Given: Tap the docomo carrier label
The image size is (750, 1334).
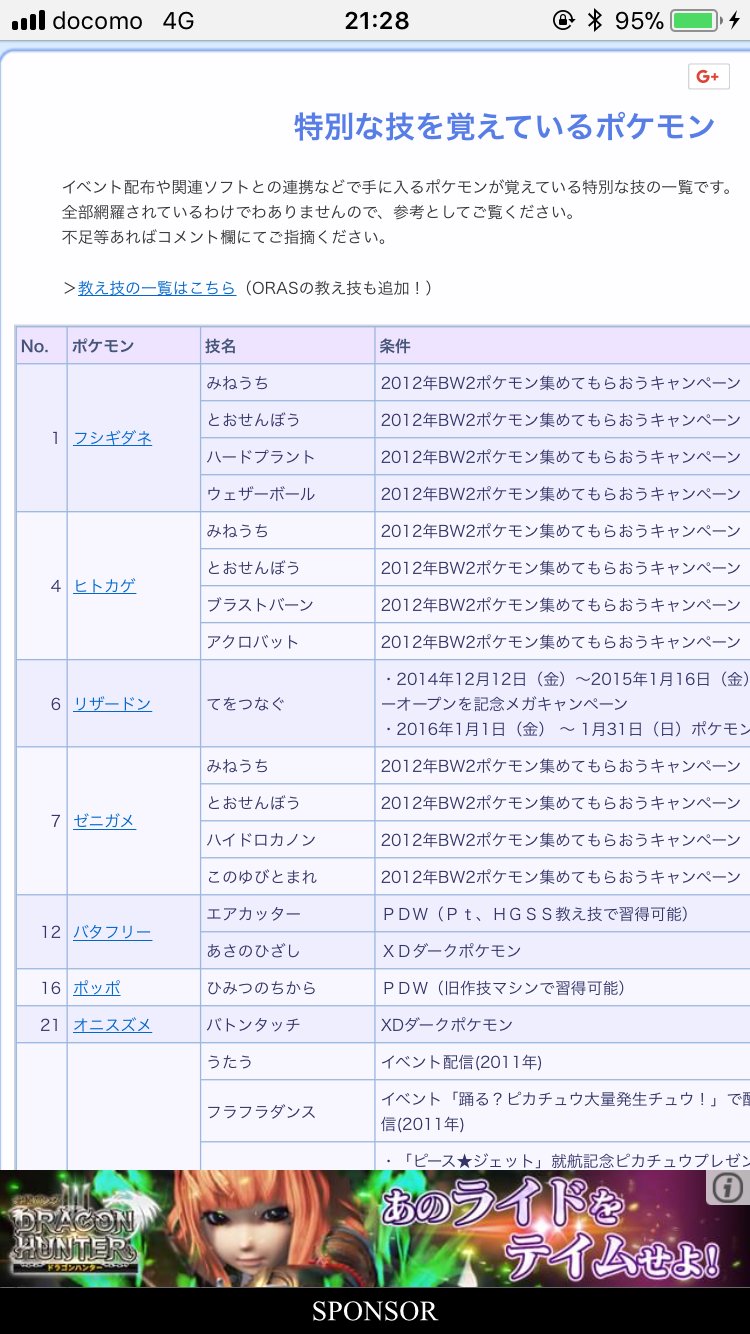Looking at the screenshot, I should (97, 20).
